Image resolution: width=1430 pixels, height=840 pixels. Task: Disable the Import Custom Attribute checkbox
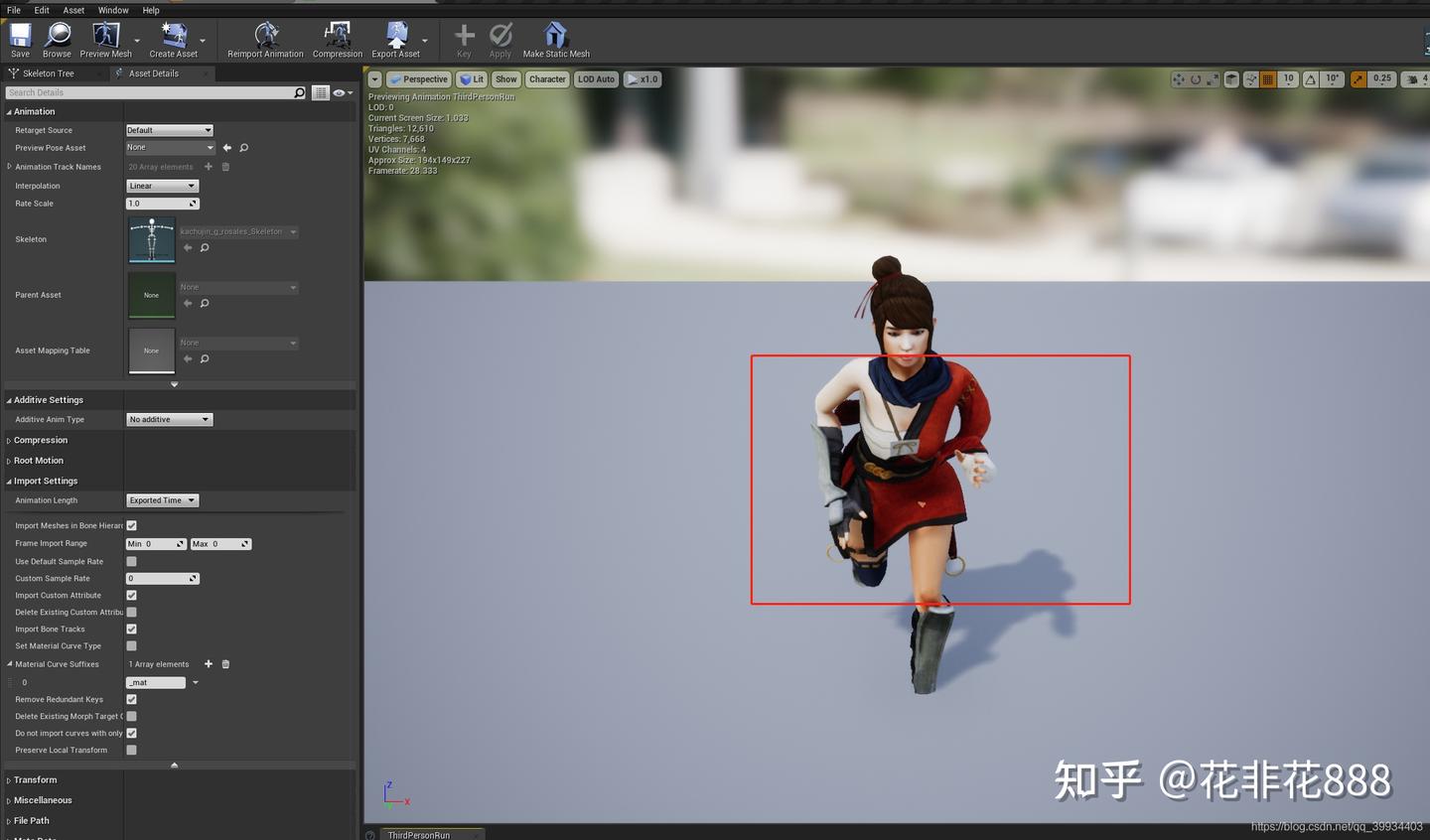tap(130, 595)
